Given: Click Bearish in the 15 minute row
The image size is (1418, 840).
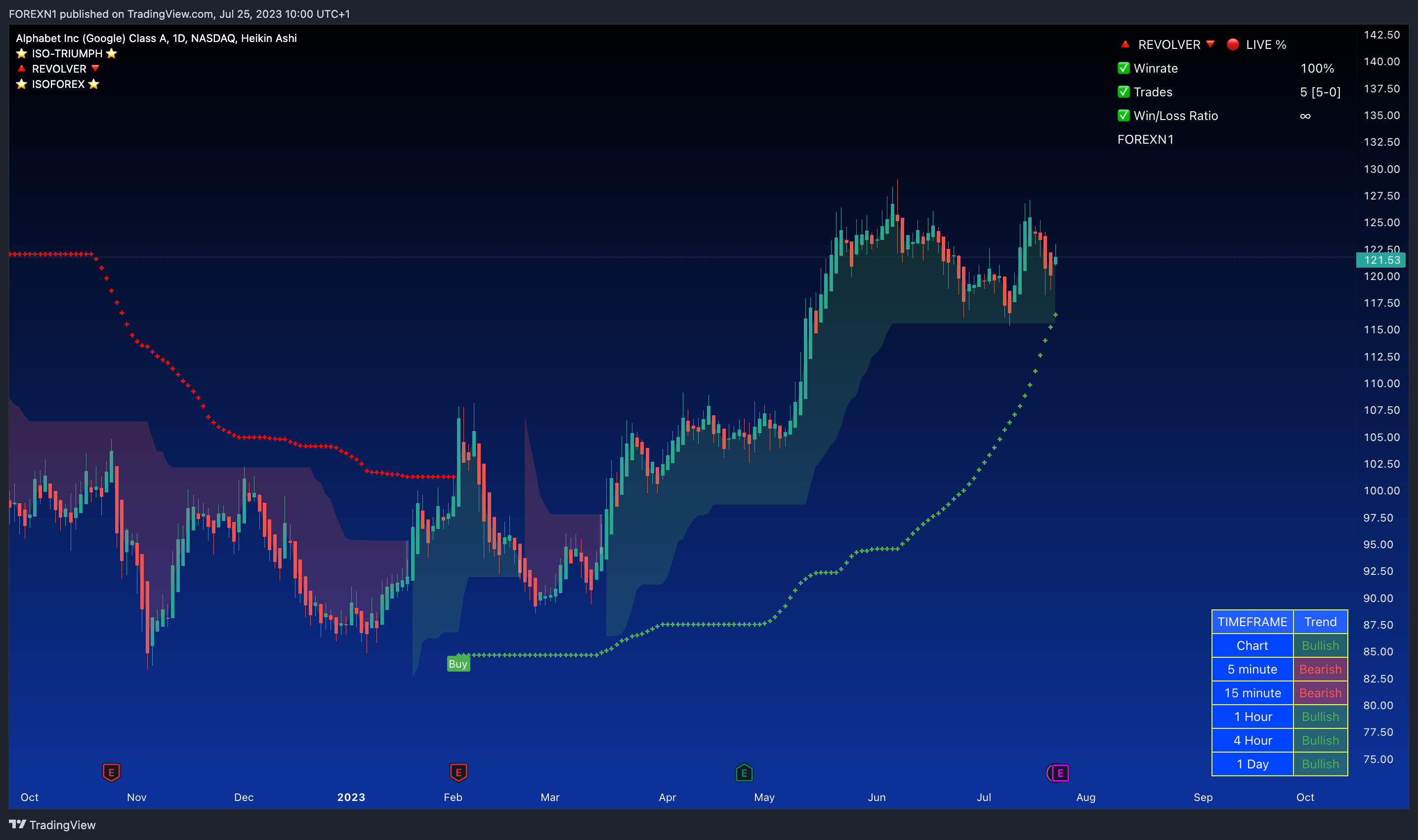Looking at the screenshot, I should [1321, 693].
